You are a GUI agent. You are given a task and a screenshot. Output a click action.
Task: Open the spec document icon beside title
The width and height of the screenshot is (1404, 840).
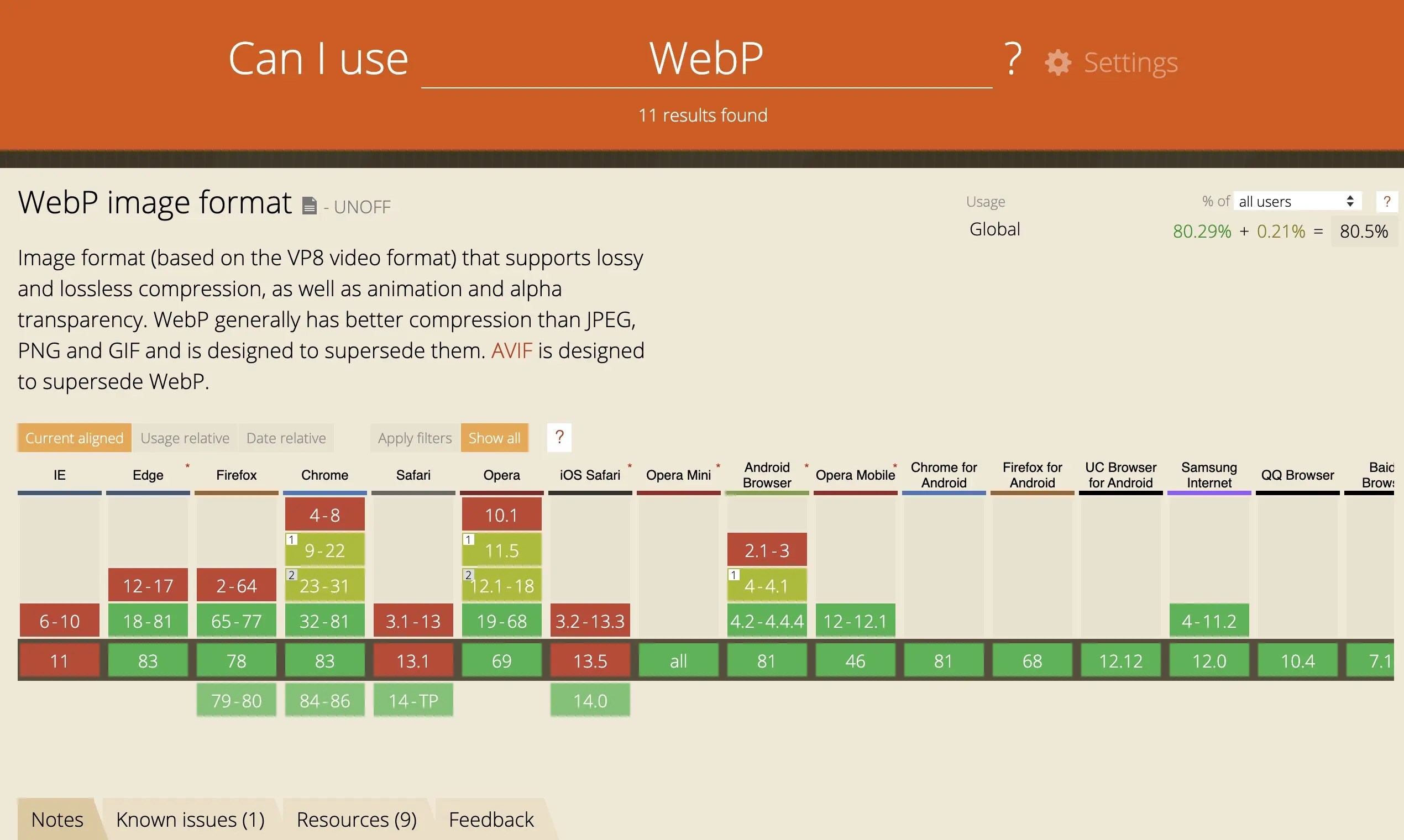(309, 206)
